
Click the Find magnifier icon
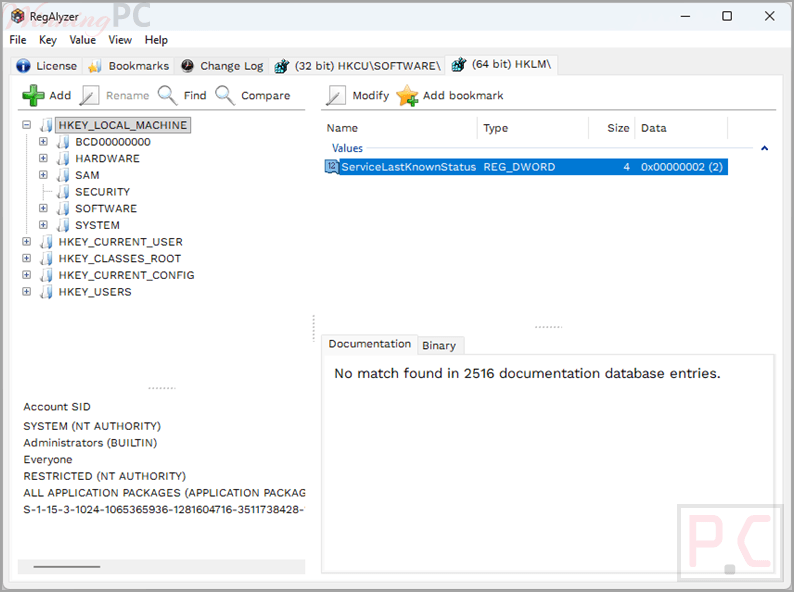tap(168, 95)
